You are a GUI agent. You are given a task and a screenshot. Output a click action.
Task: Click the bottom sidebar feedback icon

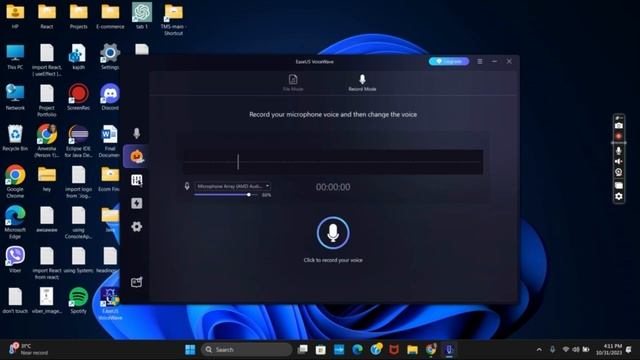tap(136, 282)
